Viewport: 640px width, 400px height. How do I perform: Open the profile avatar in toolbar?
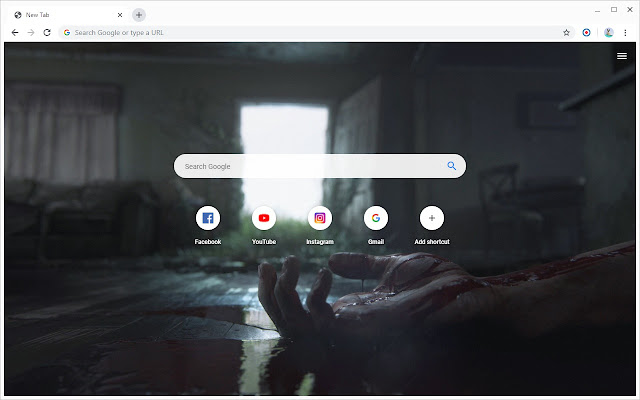pyautogui.click(x=609, y=33)
